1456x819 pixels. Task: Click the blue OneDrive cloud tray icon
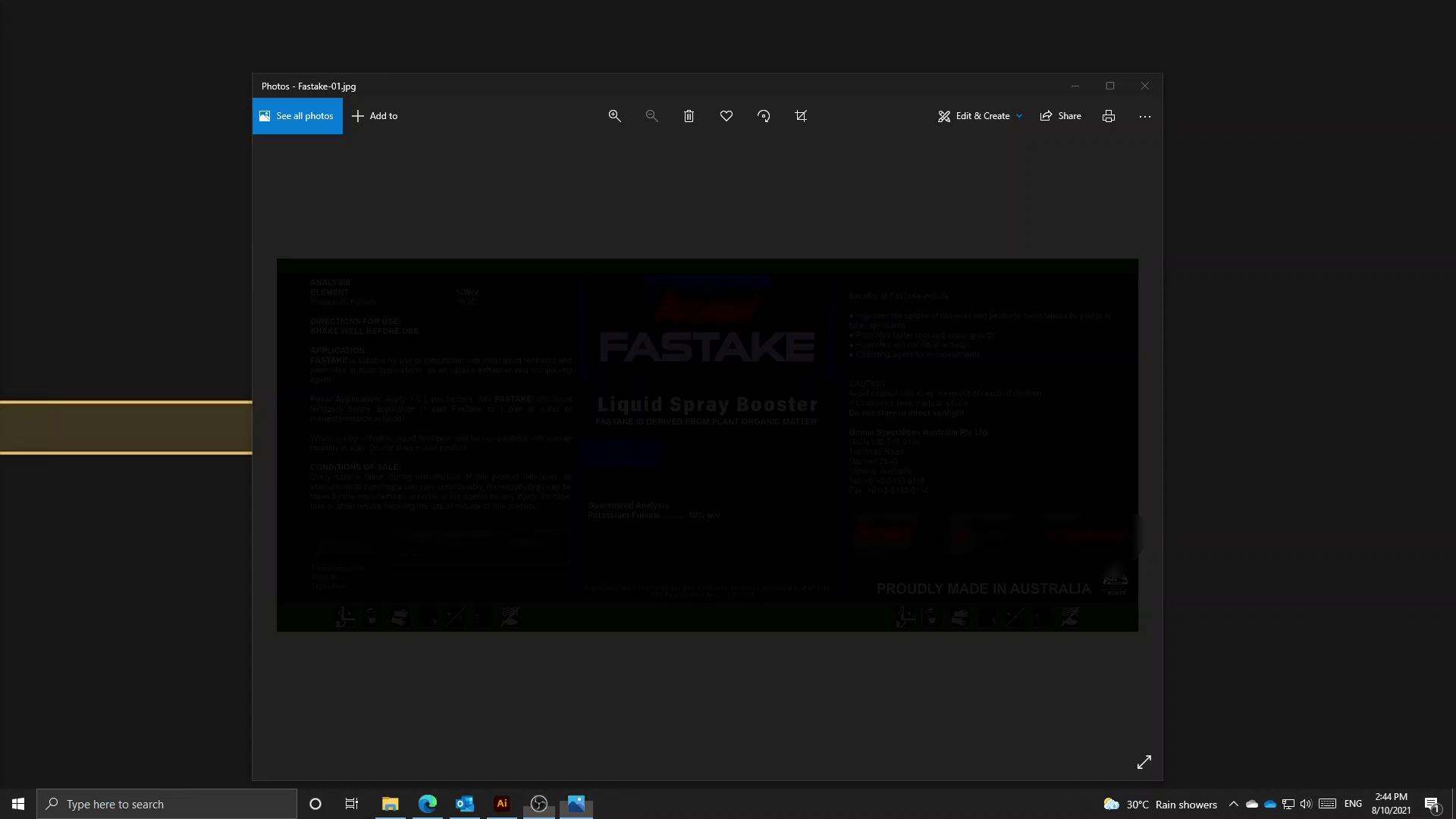[x=1269, y=804]
